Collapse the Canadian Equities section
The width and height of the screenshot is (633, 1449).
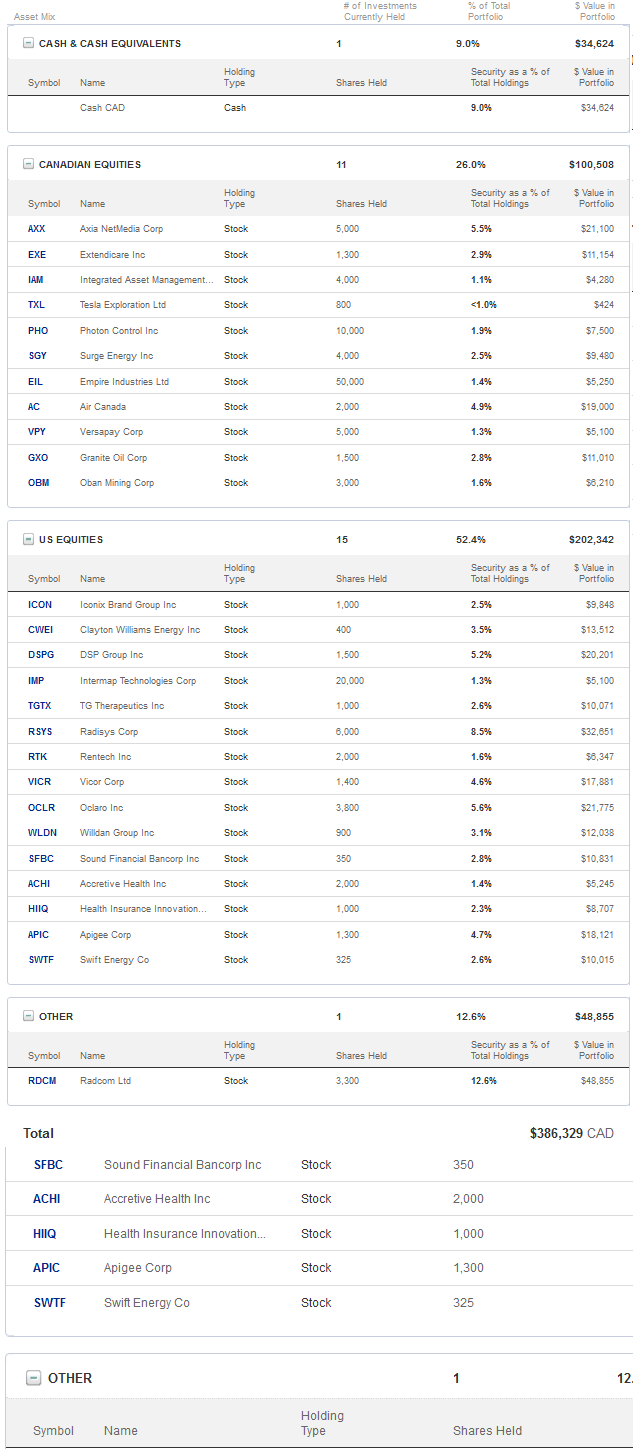tap(28, 165)
